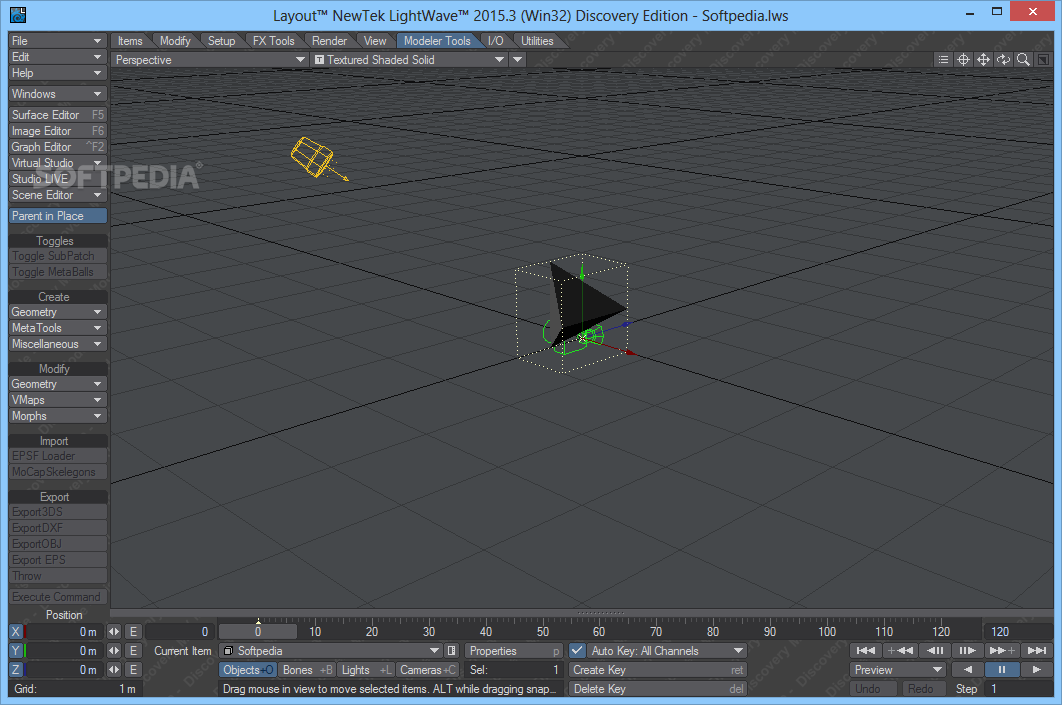Screen dimensions: 1062x705
Task: Open the Perspective view type dropdown
Action: click(210, 60)
